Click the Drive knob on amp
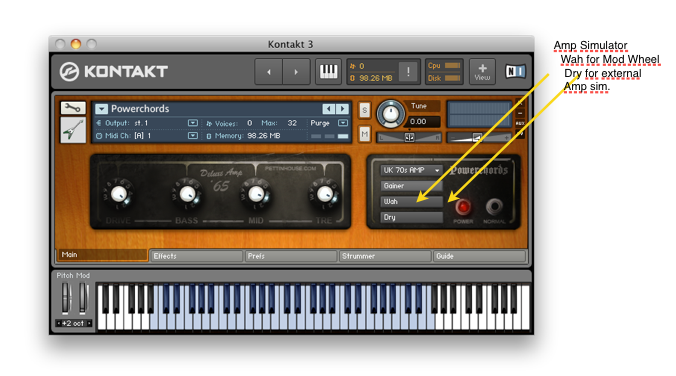This screenshot has height=376, width=676. pyautogui.click(x=119, y=194)
